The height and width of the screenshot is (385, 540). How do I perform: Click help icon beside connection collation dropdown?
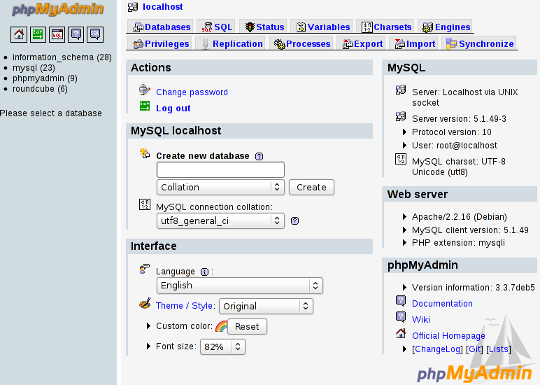(295, 221)
